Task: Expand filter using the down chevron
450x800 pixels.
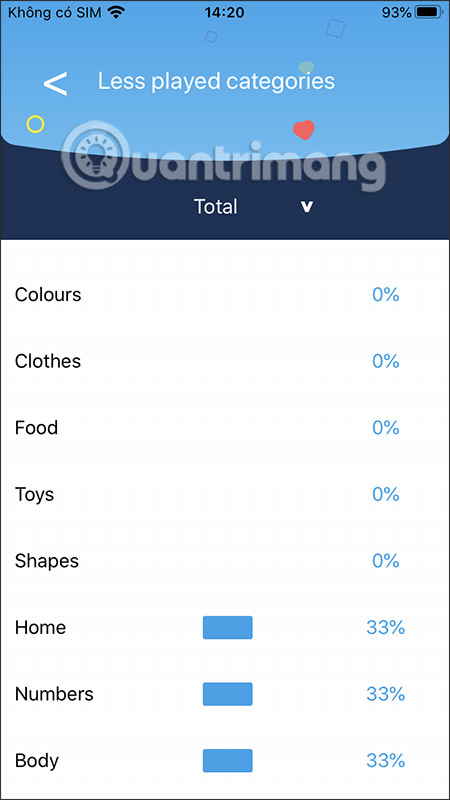Action: pyautogui.click(x=306, y=207)
